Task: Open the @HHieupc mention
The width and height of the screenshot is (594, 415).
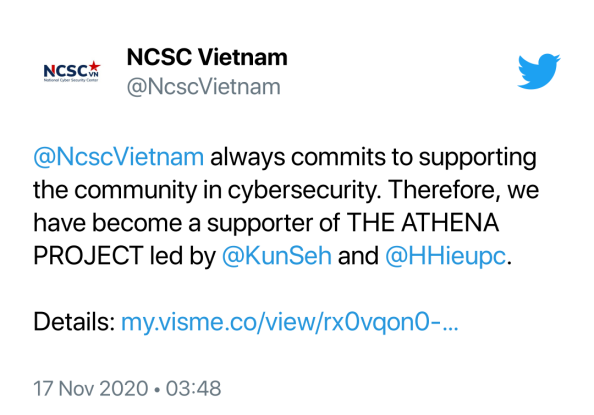Action: (445, 255)
